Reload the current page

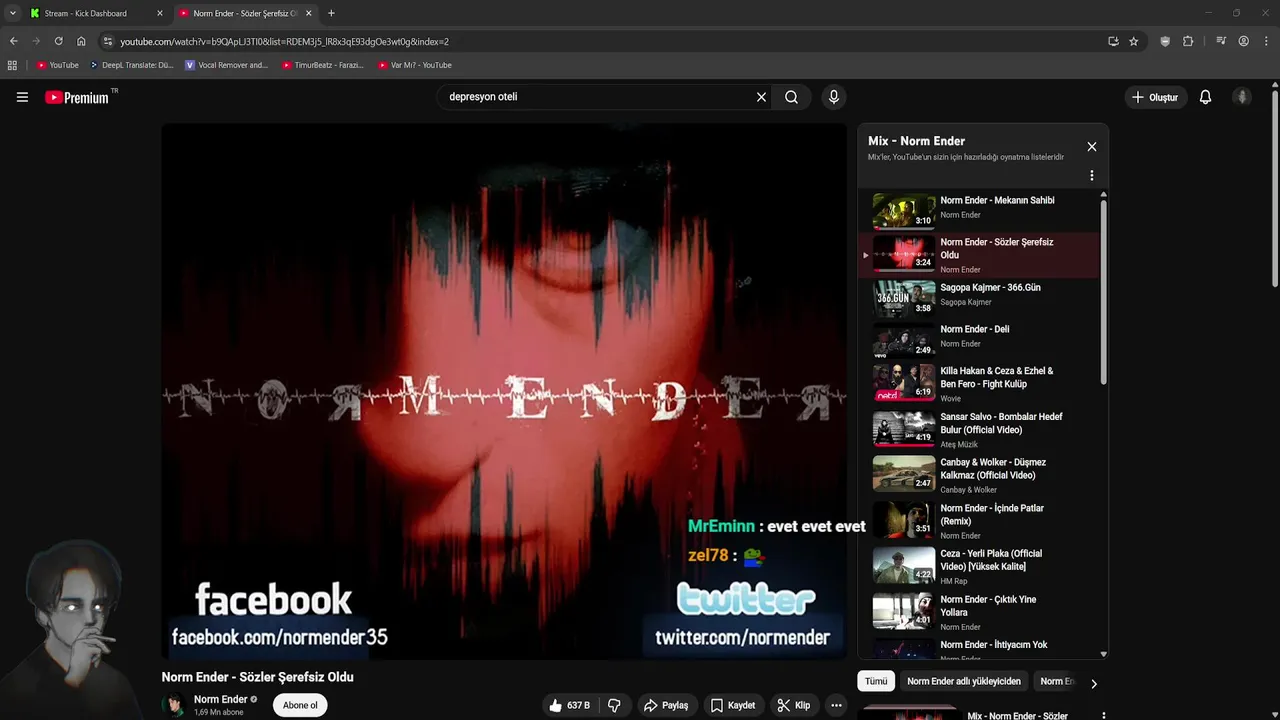pyautogui.click(x=58, y=41)
